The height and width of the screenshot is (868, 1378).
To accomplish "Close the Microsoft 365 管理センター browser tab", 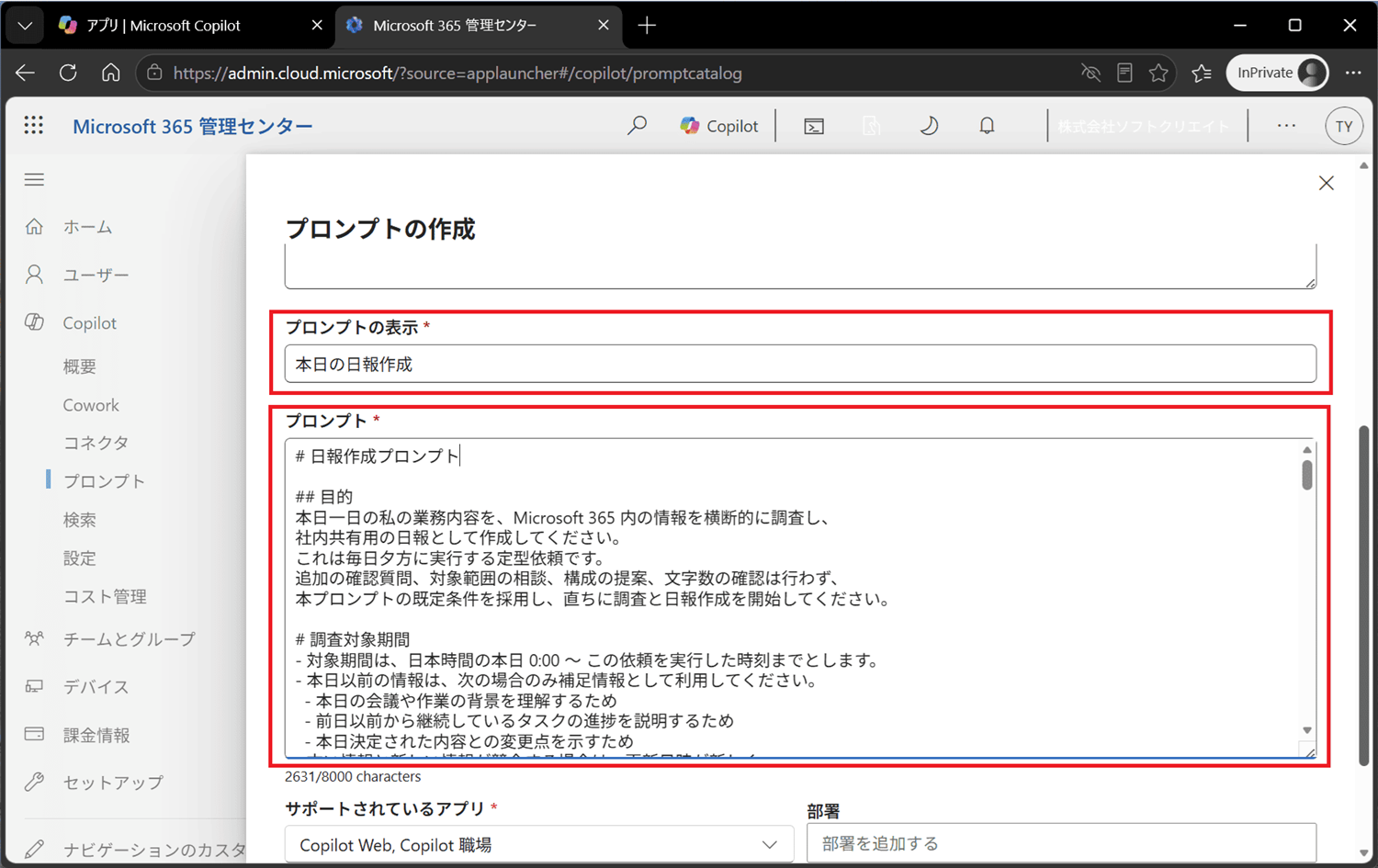I will [x=604, y=26].
